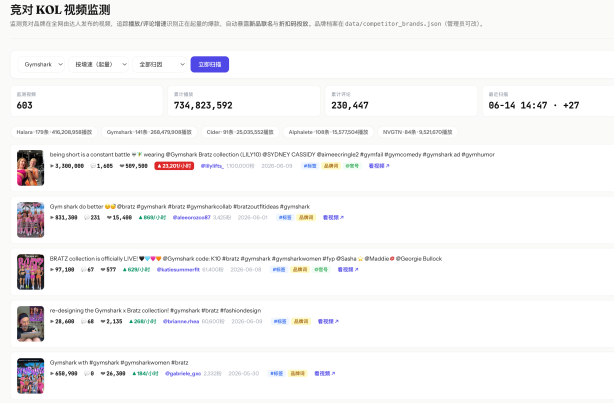614x403 pixels.
Task: Click heart icon beside 577
Action: coord(103,270)
